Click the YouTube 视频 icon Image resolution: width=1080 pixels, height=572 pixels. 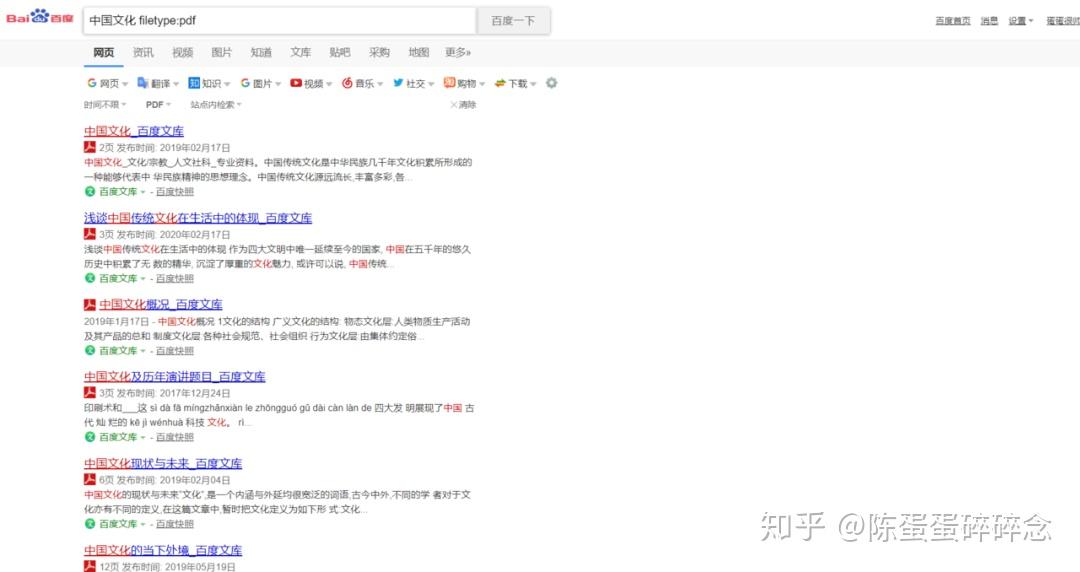click(296, 83)
